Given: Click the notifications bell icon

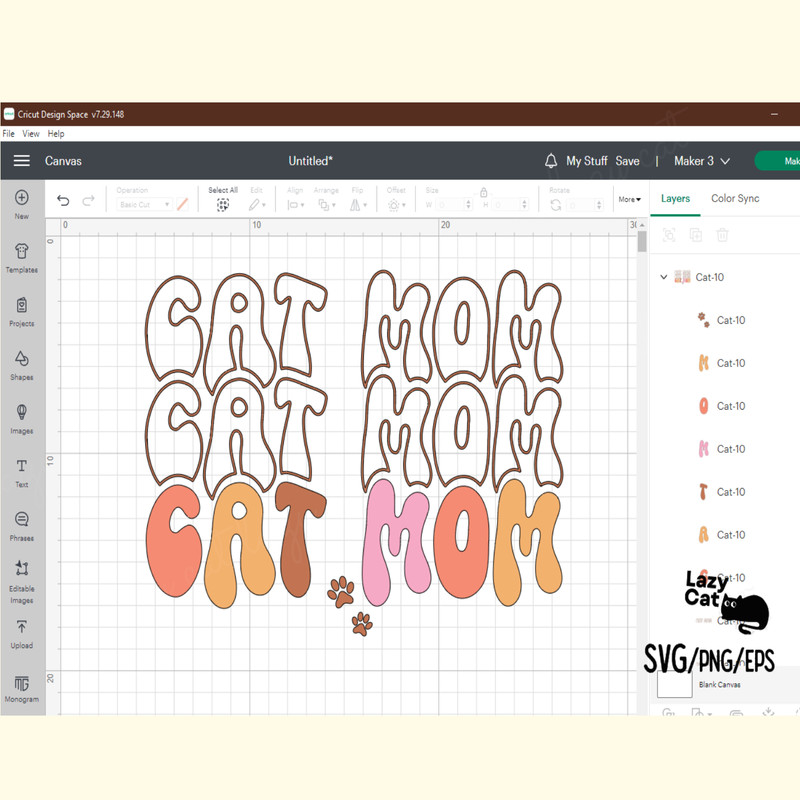Looking at the screenshot, I should 551,161.
